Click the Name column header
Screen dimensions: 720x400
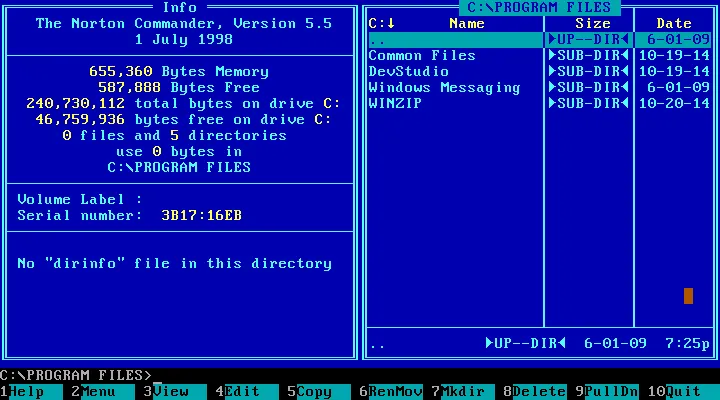coord(467,23)
